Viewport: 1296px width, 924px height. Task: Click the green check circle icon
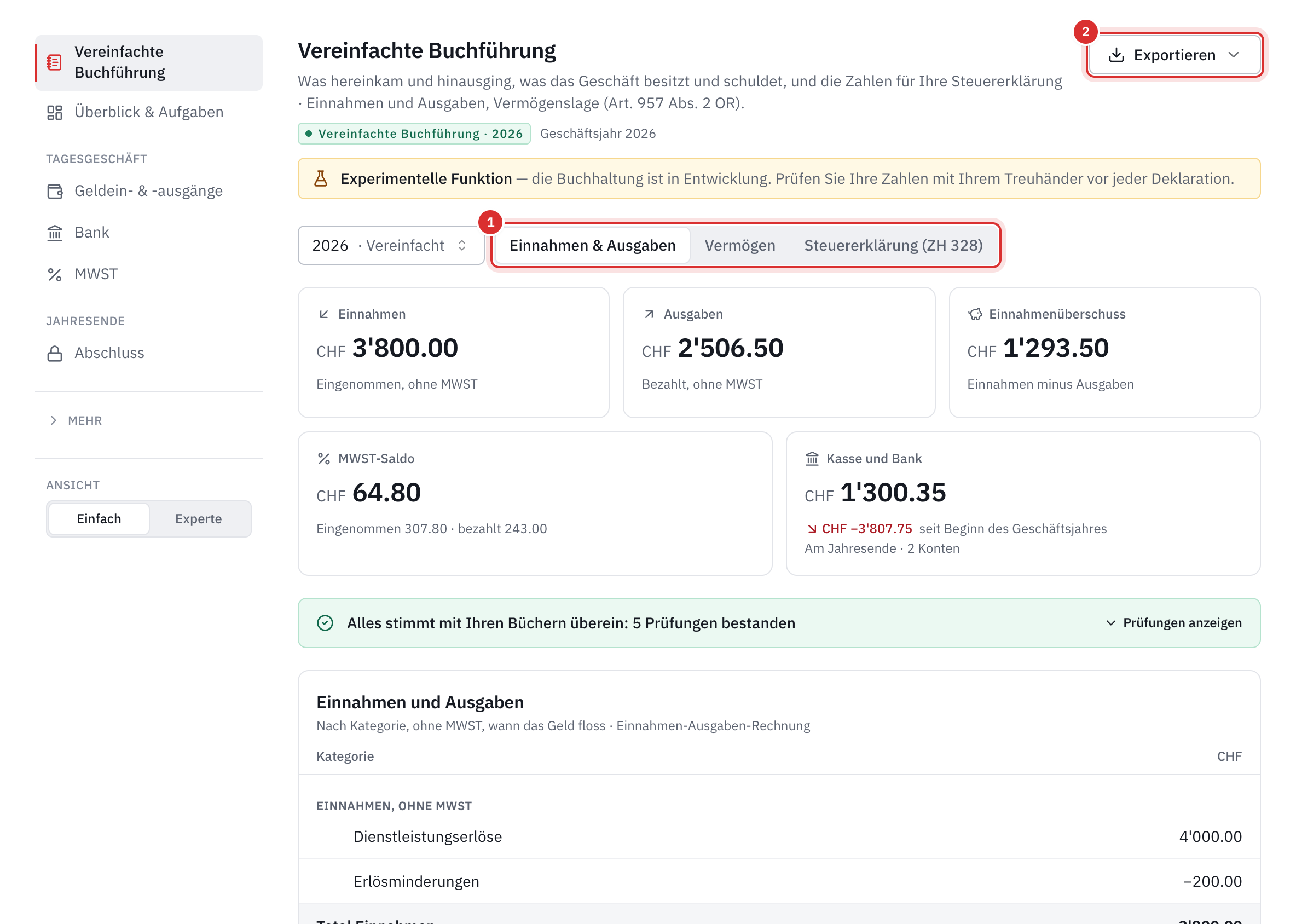coord(325,623)
